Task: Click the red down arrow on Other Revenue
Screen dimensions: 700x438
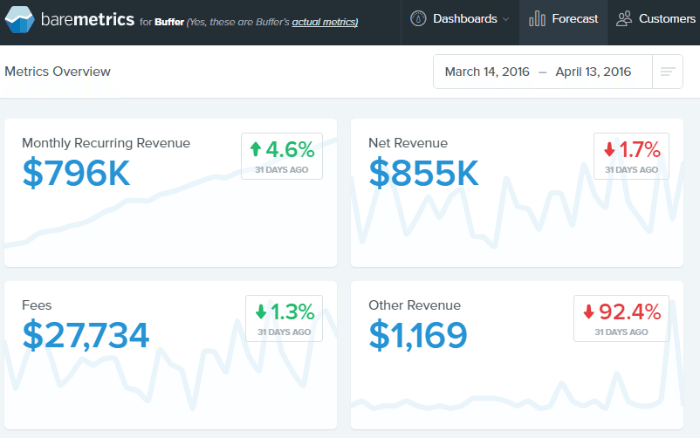Action: click(x=588, y=311)
